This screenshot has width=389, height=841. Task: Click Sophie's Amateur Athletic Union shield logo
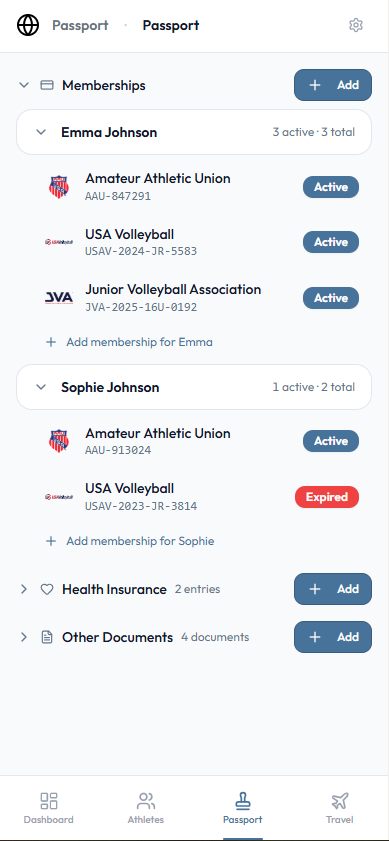coord(59,441)
